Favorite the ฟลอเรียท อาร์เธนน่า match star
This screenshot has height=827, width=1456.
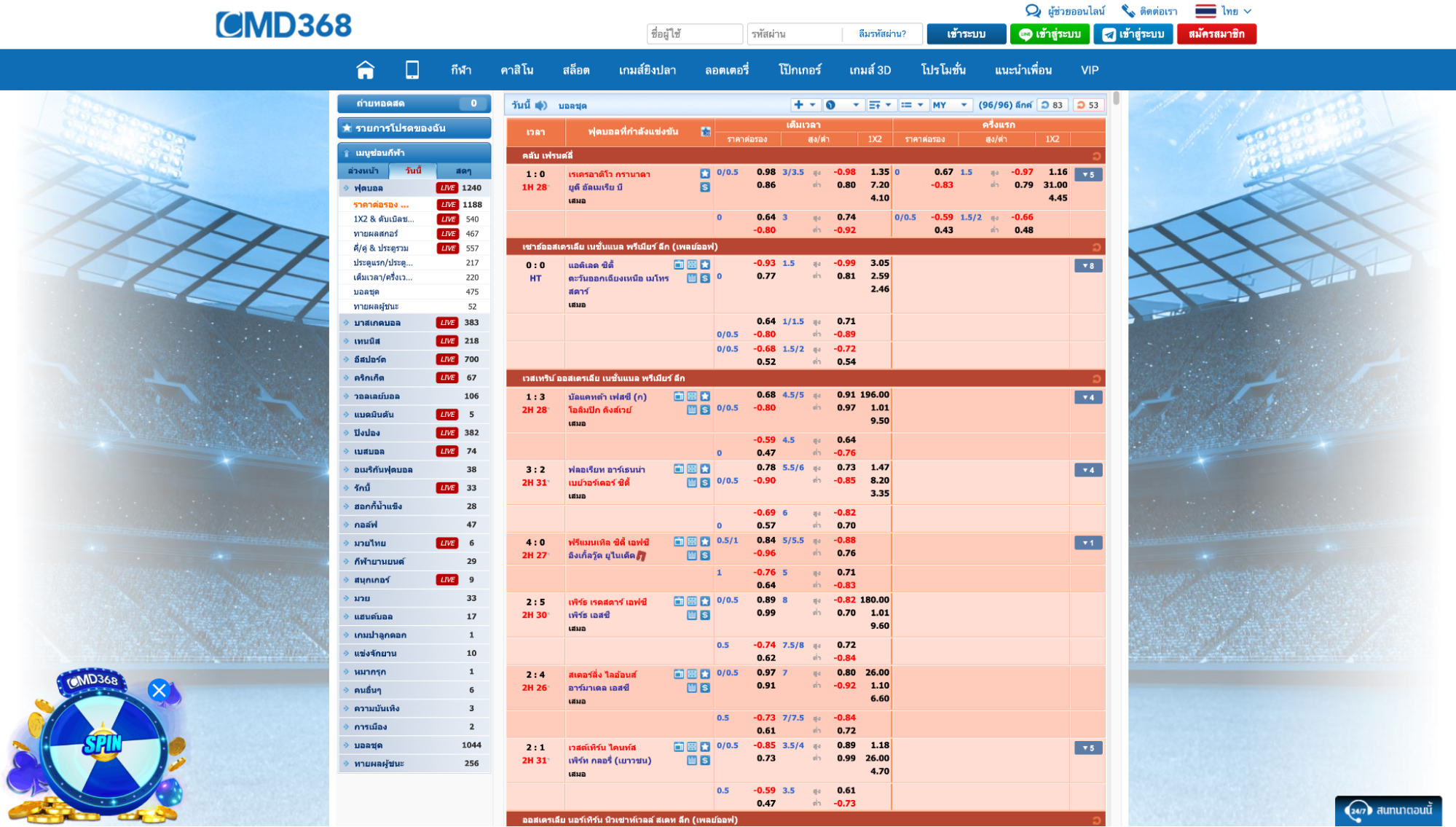coord(705,470)
